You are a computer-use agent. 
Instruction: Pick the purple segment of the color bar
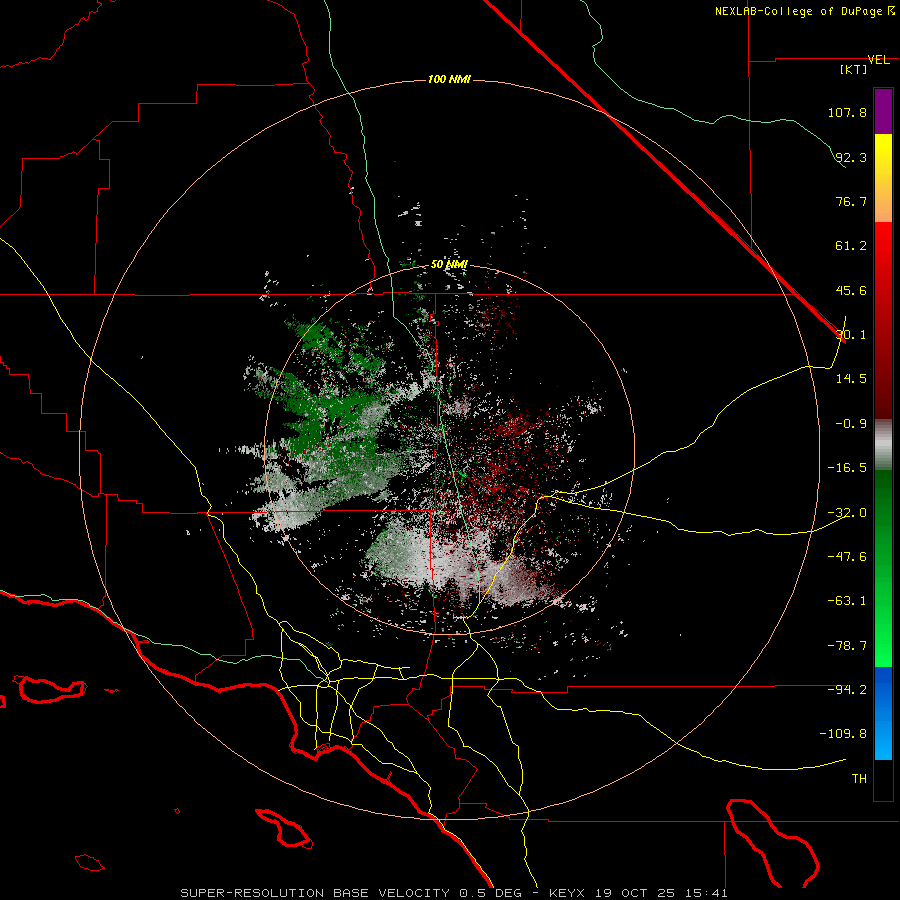click(883, 111)
